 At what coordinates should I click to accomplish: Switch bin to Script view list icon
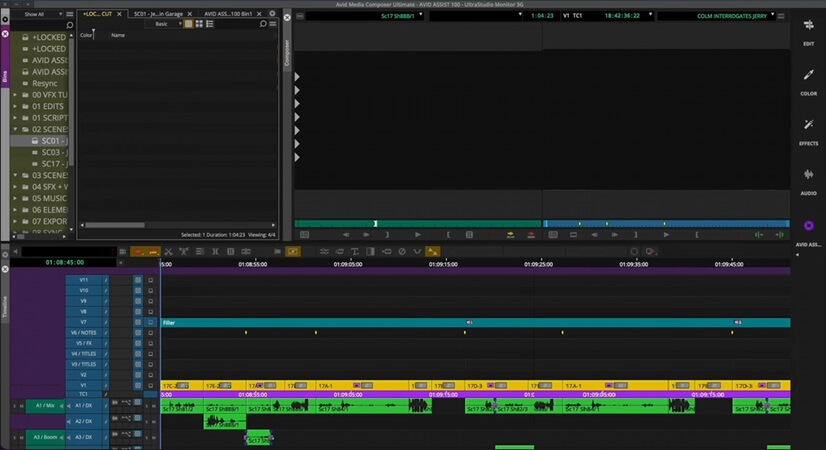point(210,24)
